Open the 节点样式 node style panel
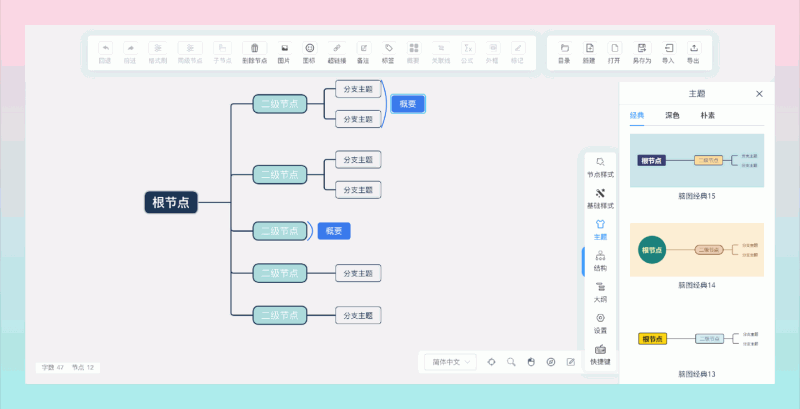 pyautogui.click(x=601, y=167)
